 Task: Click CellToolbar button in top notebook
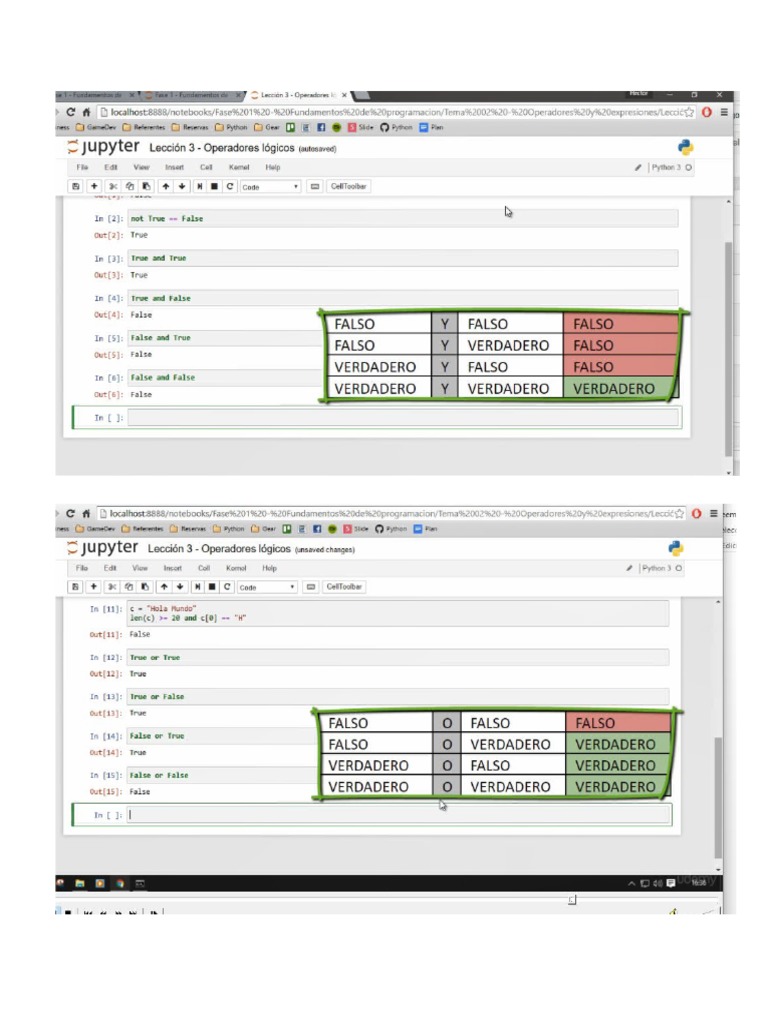pos(348,186)
